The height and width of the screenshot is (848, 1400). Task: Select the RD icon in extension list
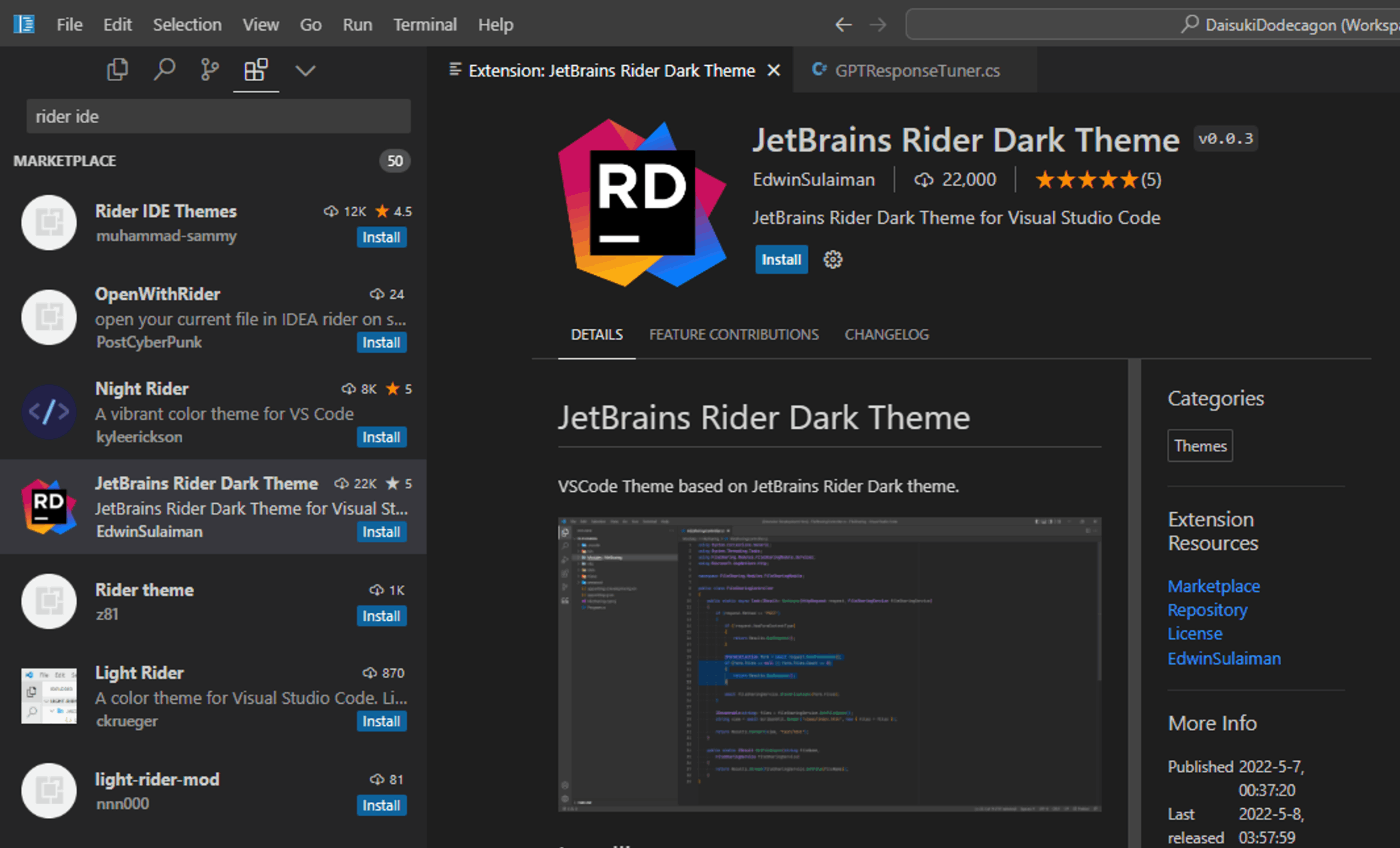(49, 507)
